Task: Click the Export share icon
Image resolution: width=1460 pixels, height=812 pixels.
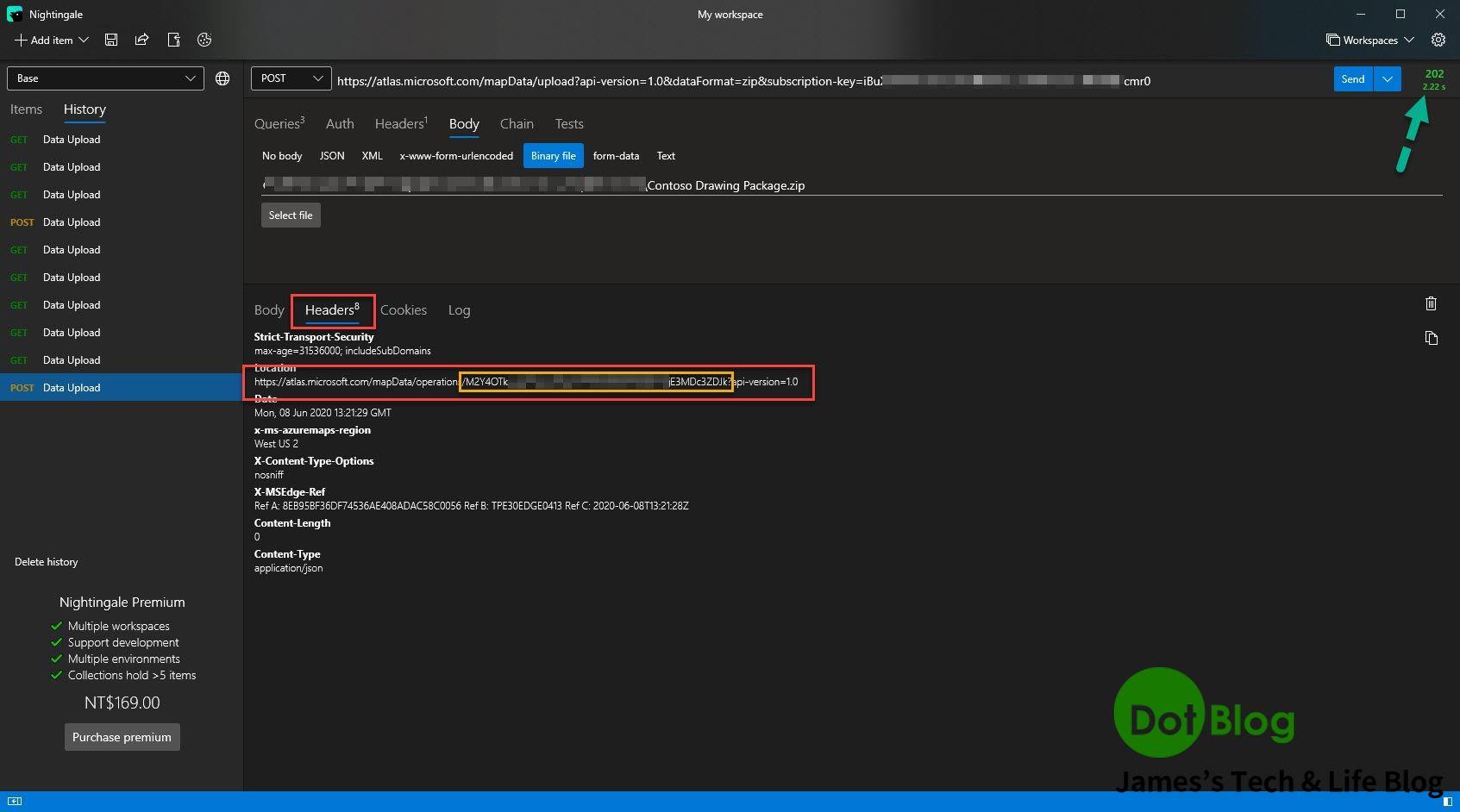Action: pos(142,40)
